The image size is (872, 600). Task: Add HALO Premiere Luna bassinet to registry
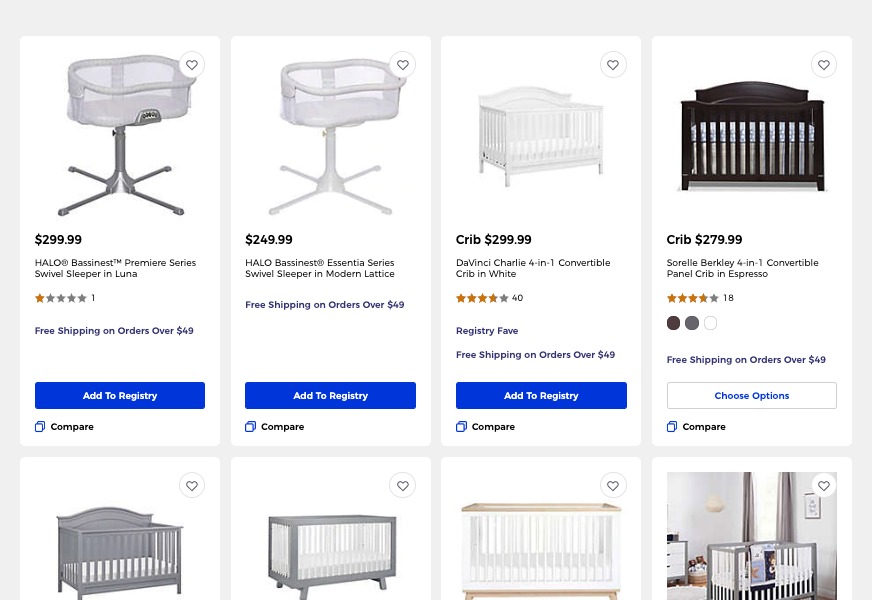(120, 396)
